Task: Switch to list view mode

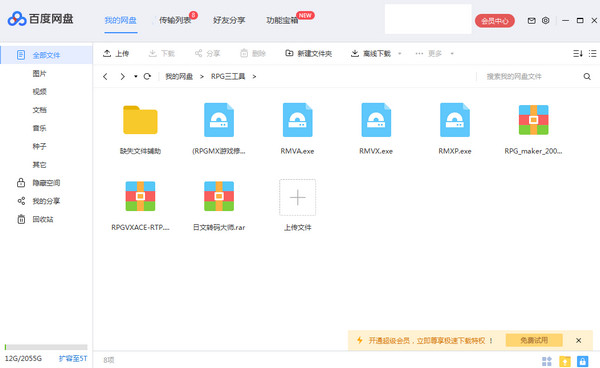Action: (593, 54)
